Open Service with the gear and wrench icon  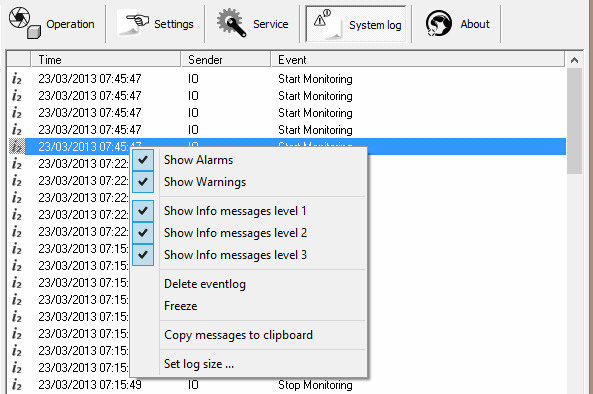(x=252, y=23)
